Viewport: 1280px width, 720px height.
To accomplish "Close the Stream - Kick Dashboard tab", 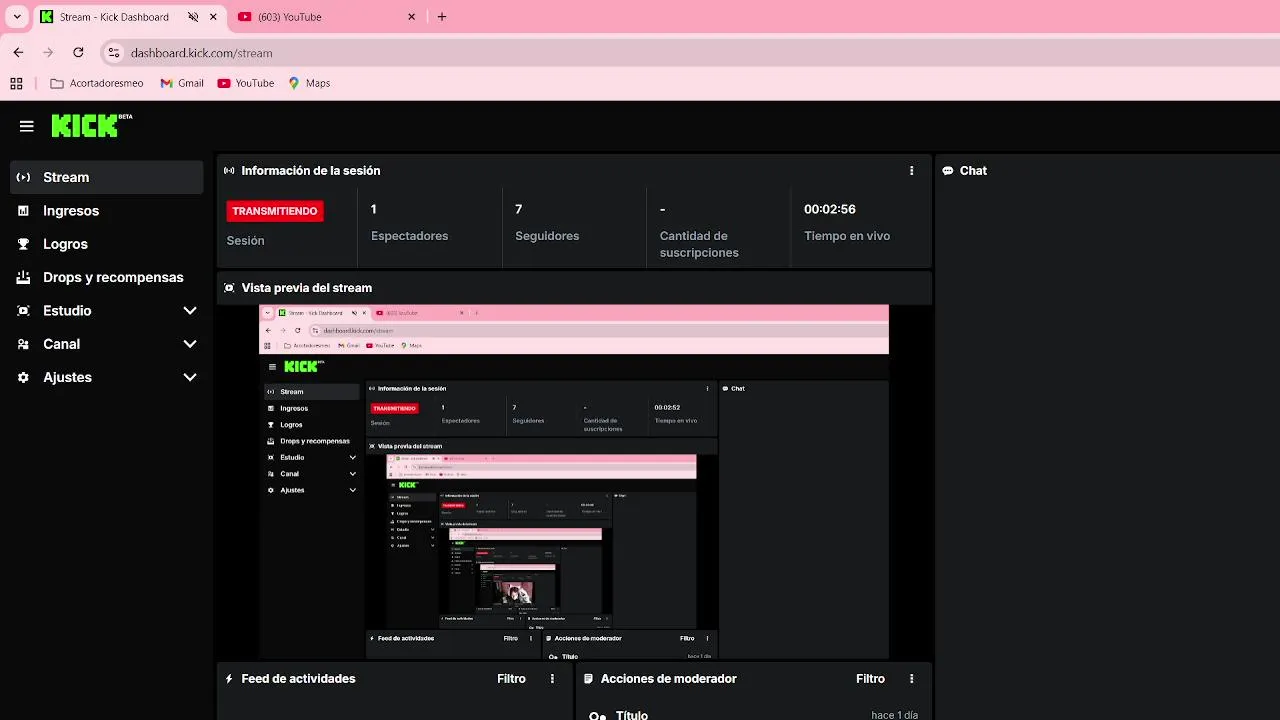I will tap(213, 17).
